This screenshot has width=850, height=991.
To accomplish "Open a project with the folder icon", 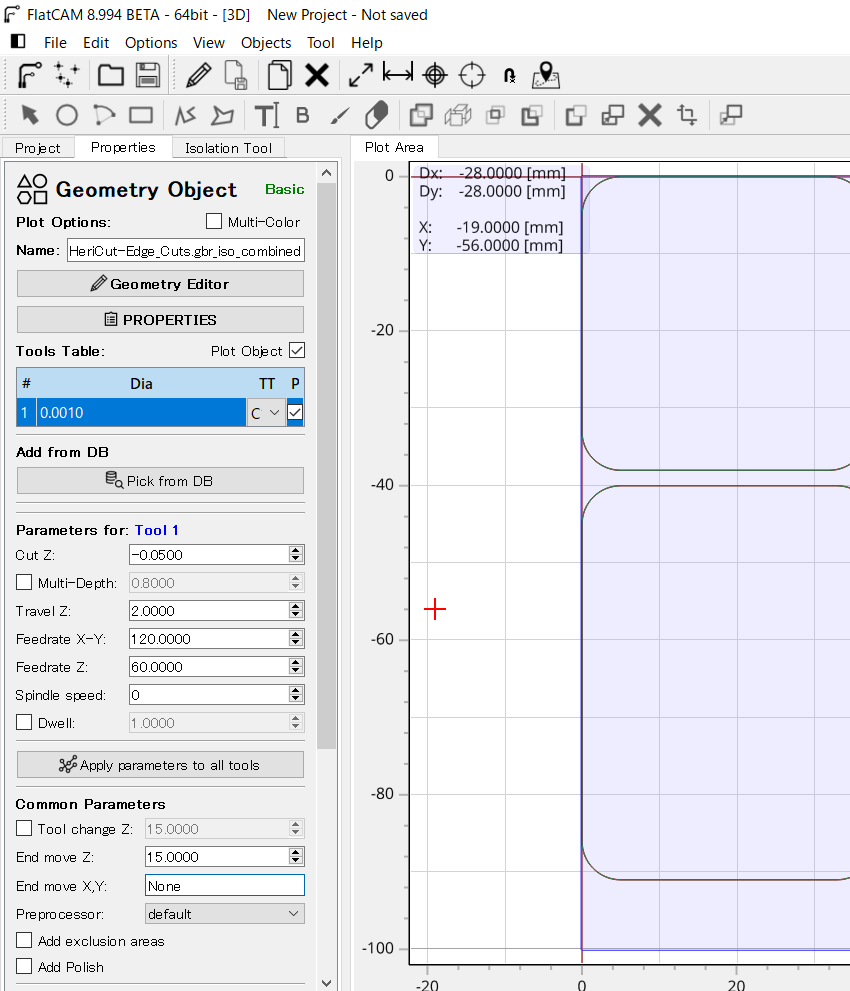I will [111, 75].
